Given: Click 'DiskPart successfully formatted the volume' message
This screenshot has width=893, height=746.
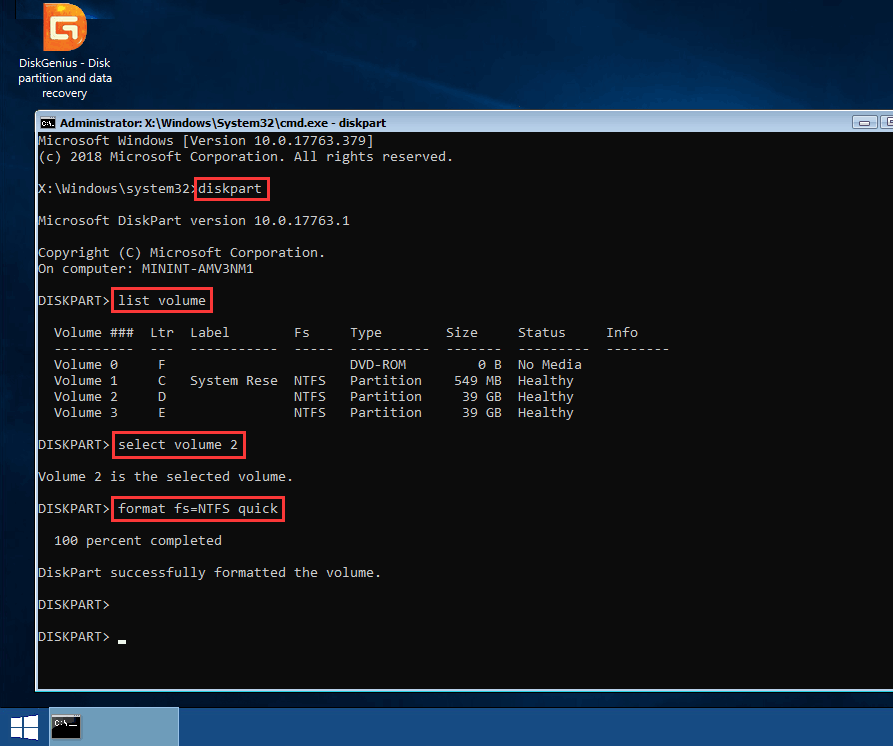Looking at the screenshot, I should [209, 573].
